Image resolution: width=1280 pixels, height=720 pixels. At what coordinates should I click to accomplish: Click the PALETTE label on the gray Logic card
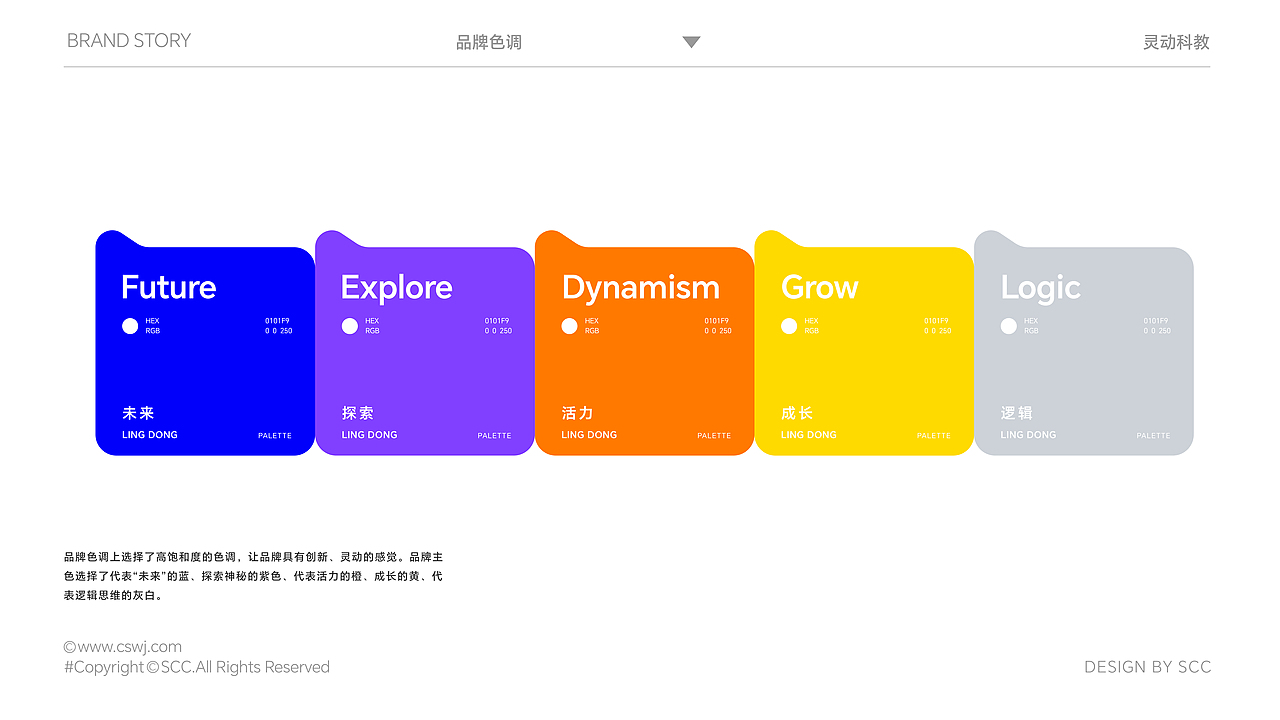click(1153, 436)
